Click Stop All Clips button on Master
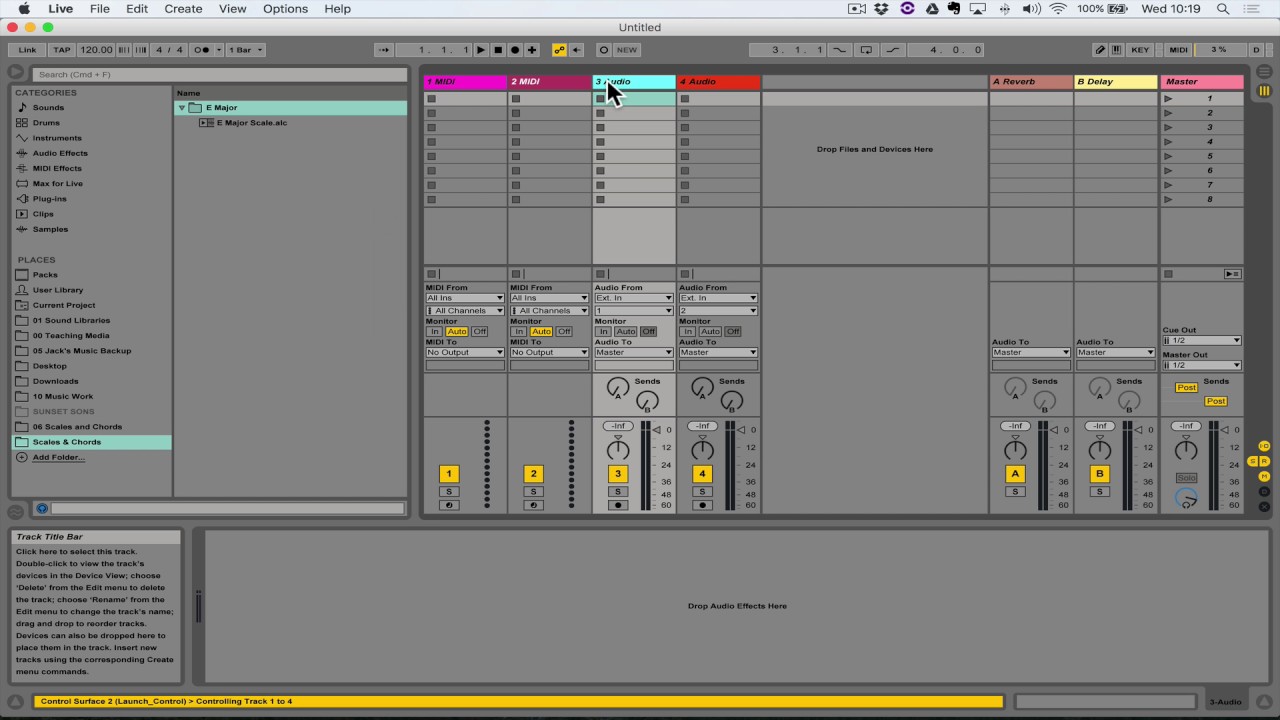The width and height of the screenshot is (1280, 720). tap(1168, 274)
